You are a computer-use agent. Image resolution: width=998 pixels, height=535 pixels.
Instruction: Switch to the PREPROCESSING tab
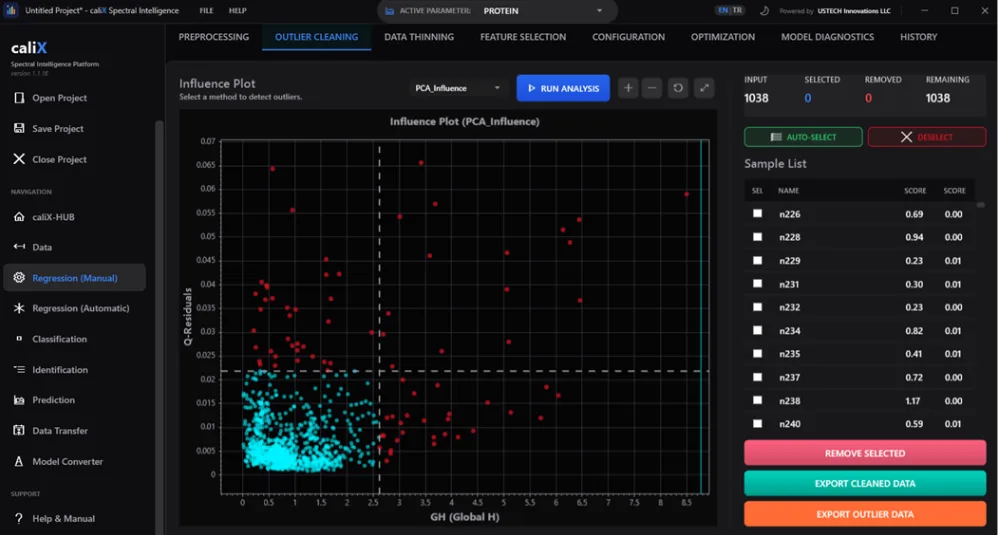point(214,37)
